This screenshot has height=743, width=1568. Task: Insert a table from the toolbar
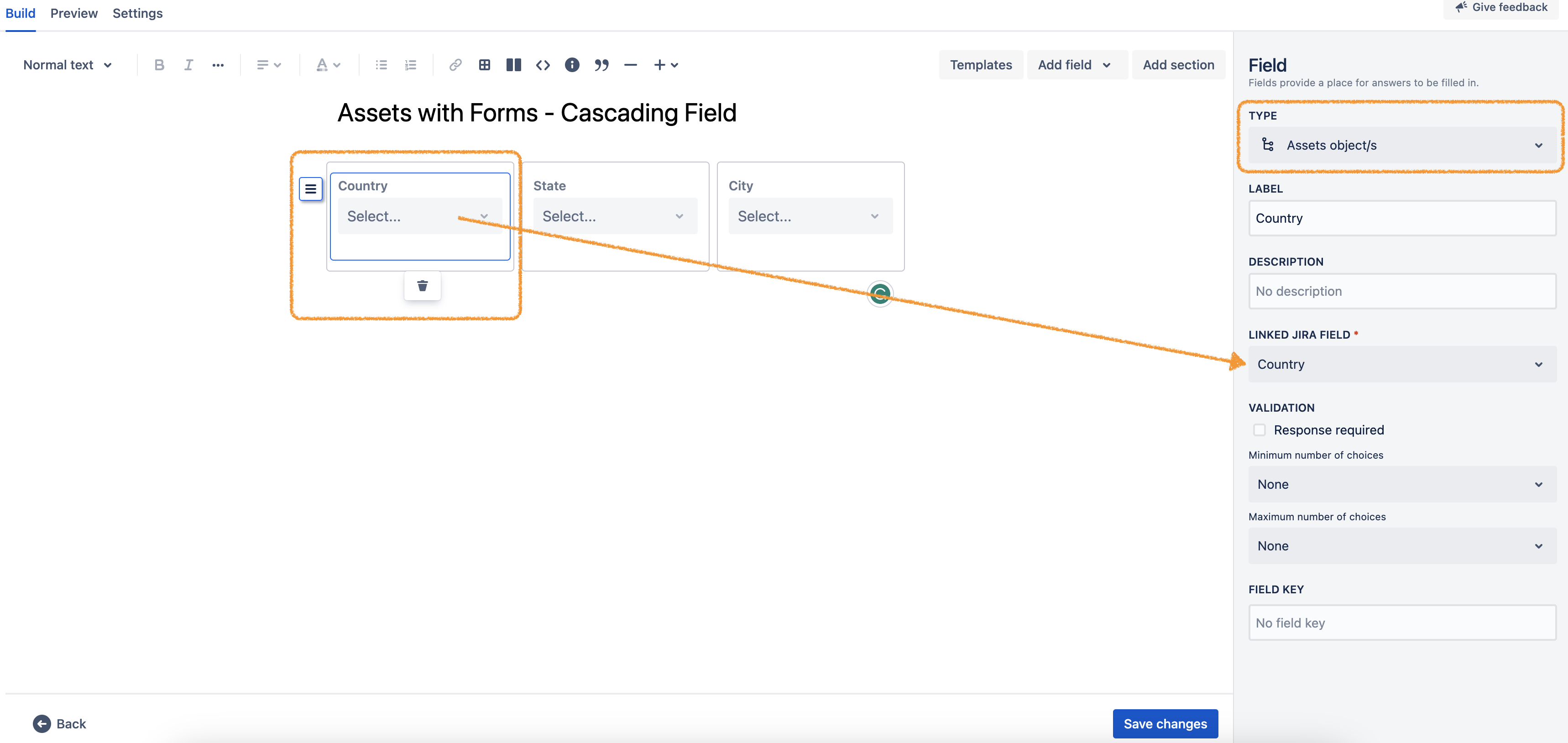point(485,64)
